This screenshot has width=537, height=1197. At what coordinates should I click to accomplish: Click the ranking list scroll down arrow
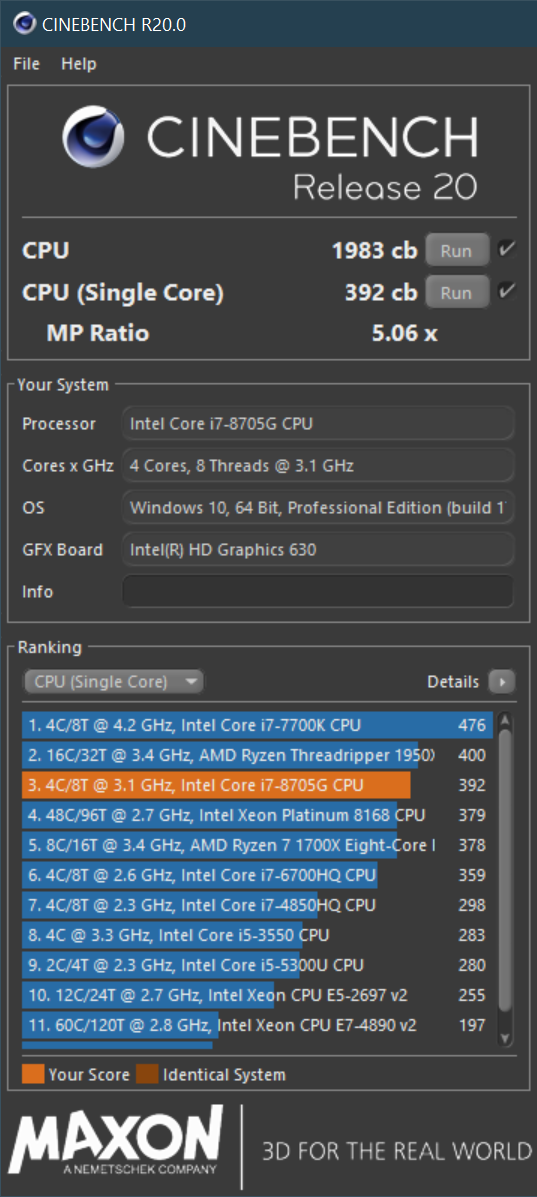pos(504,1038)
